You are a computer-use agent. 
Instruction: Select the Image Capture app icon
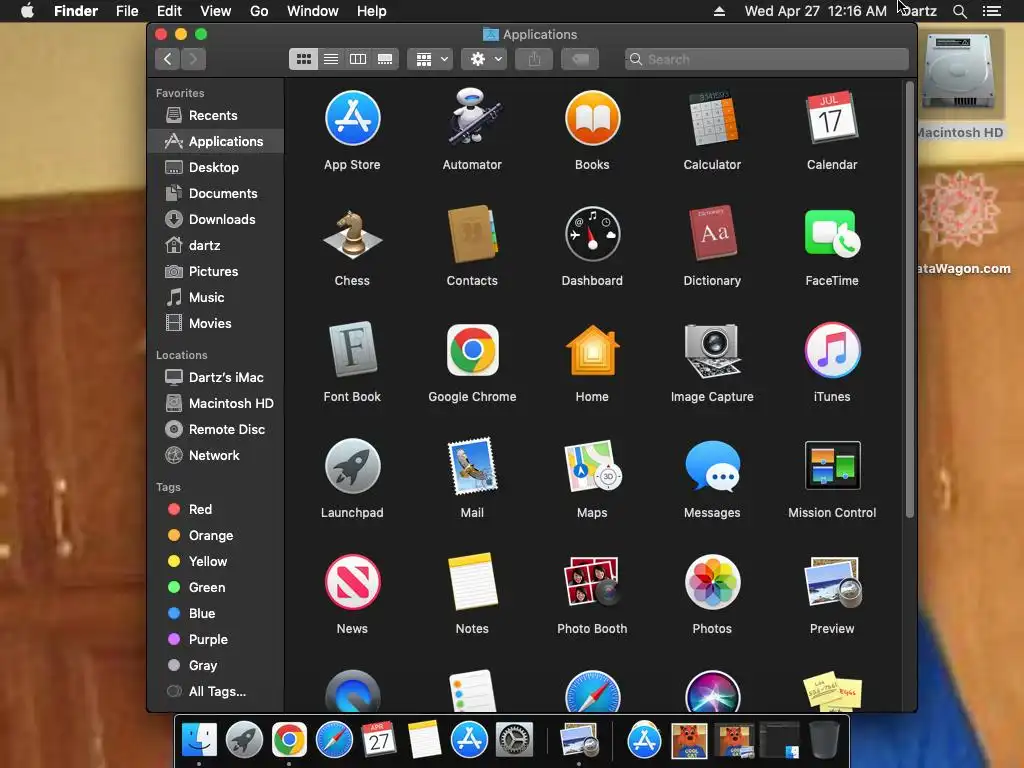pyautogui.click(x=712, y=350)
